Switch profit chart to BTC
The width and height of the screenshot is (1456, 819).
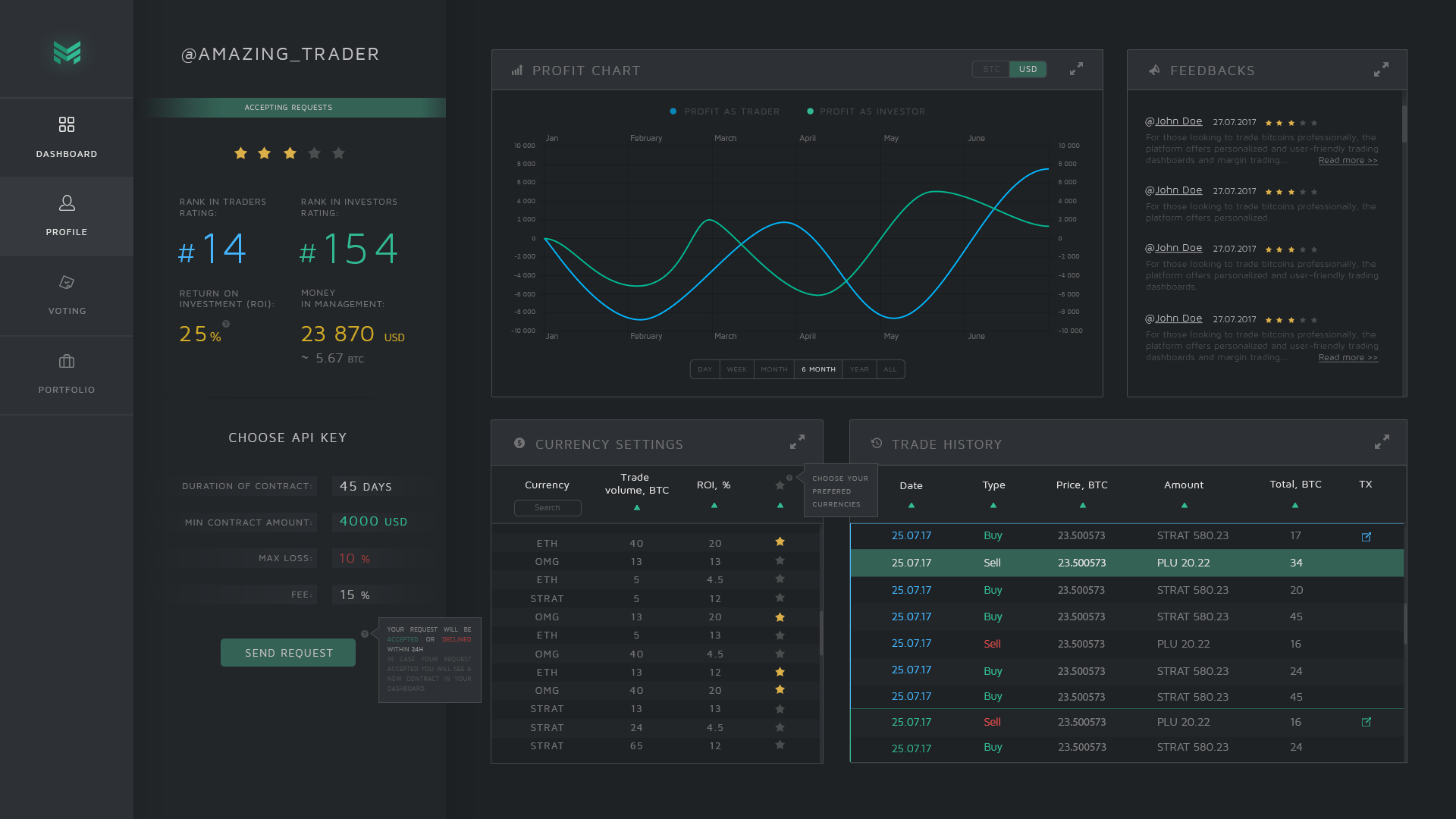tap(991, 69)
